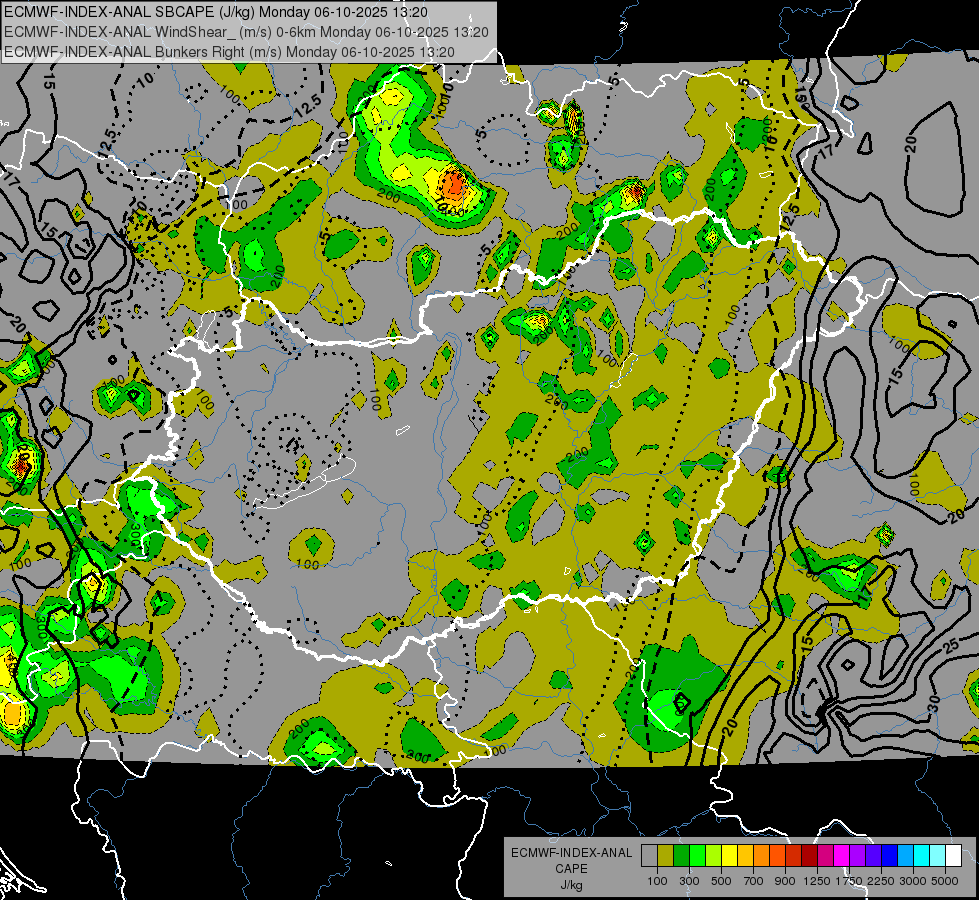This screenshot has height=900, width=979.
Task: Select the white CAPE legend swatch
Action: 955,855
